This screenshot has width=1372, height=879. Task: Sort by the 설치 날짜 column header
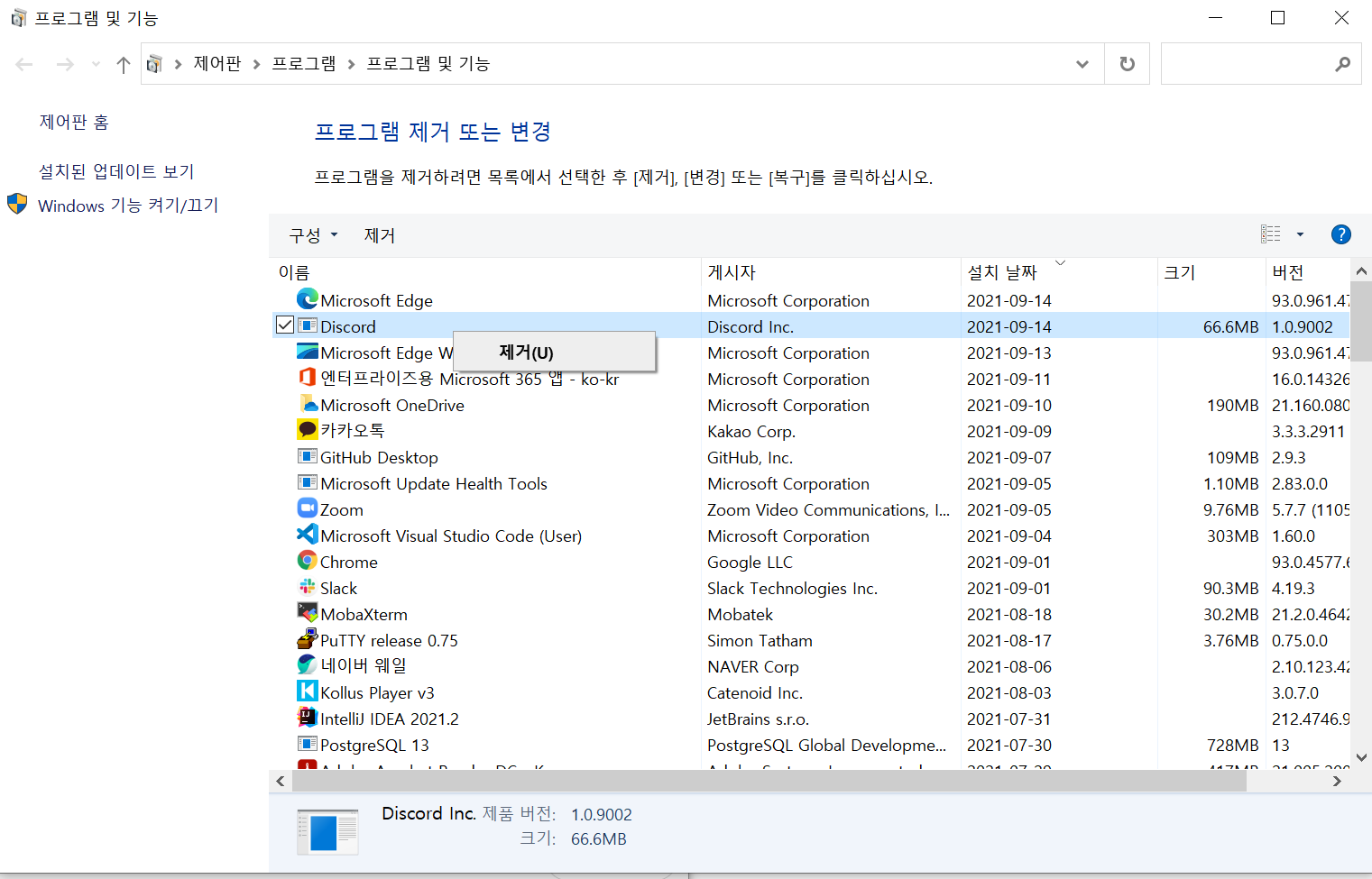click(1059, 272)
